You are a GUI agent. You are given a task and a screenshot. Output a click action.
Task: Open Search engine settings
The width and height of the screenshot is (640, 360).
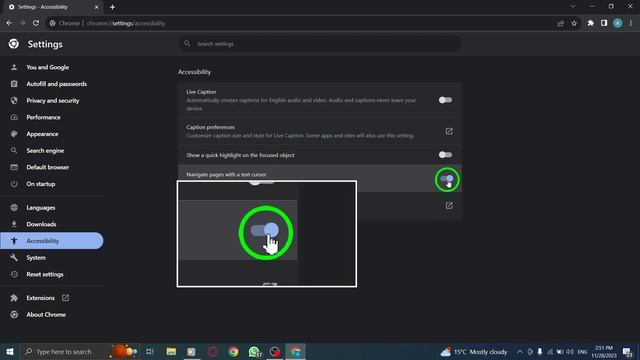coord(45,151)
